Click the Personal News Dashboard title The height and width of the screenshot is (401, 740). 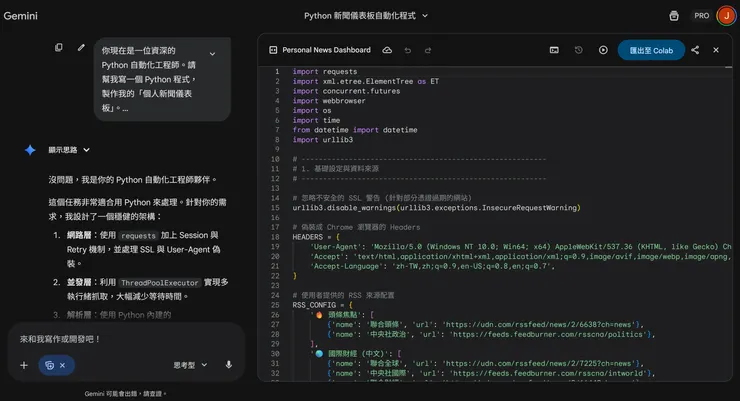(327, 50)
